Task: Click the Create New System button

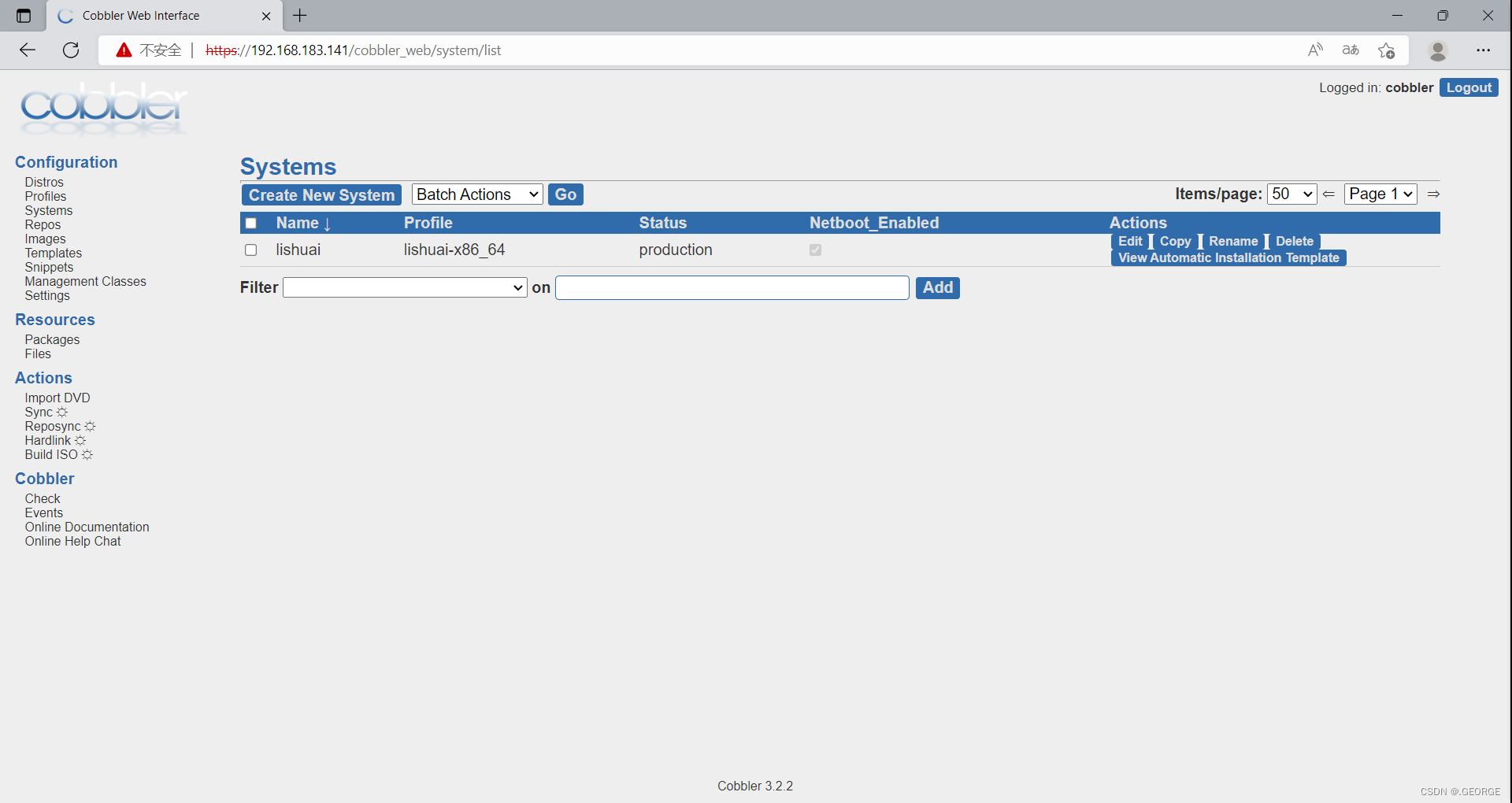Action: pos(321,194)
